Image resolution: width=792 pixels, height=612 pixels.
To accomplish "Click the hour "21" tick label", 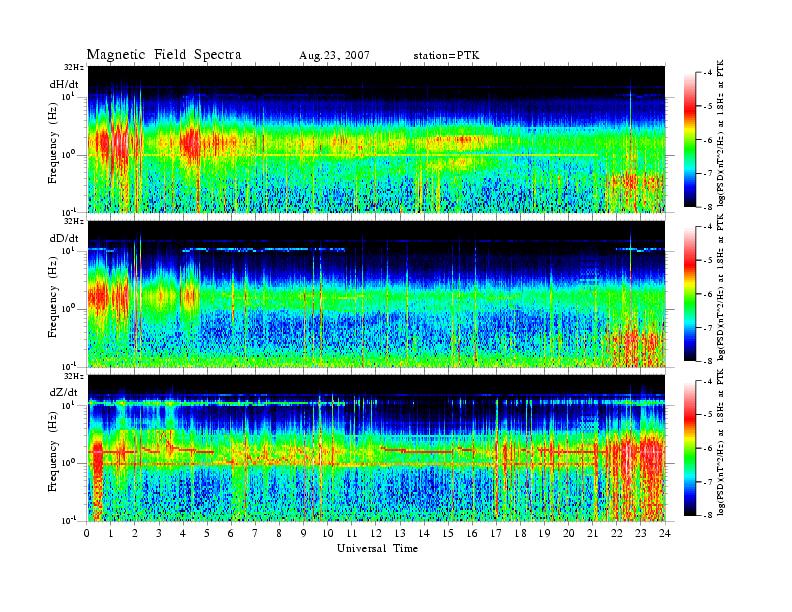I will [592, 534].
